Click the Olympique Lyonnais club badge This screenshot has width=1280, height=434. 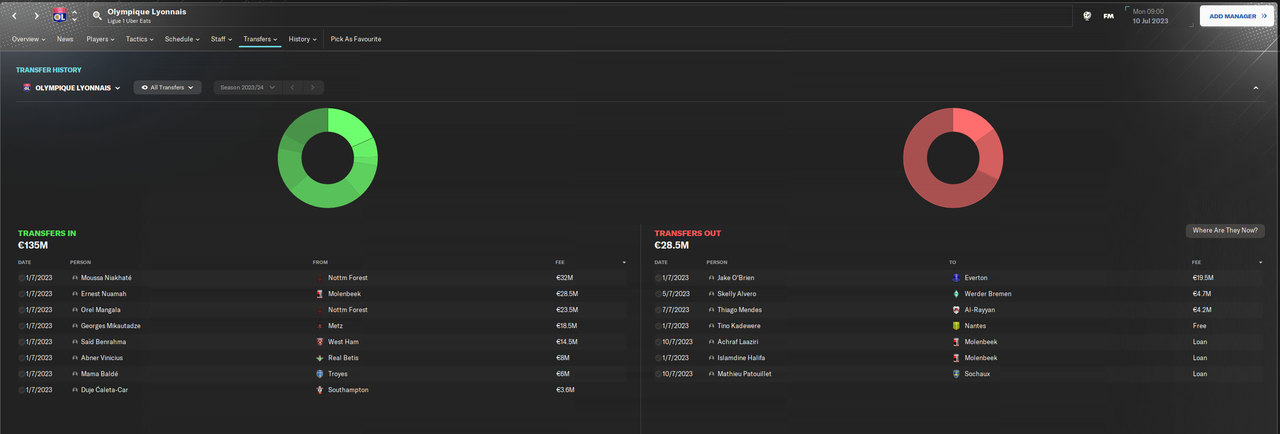point(59,16)
